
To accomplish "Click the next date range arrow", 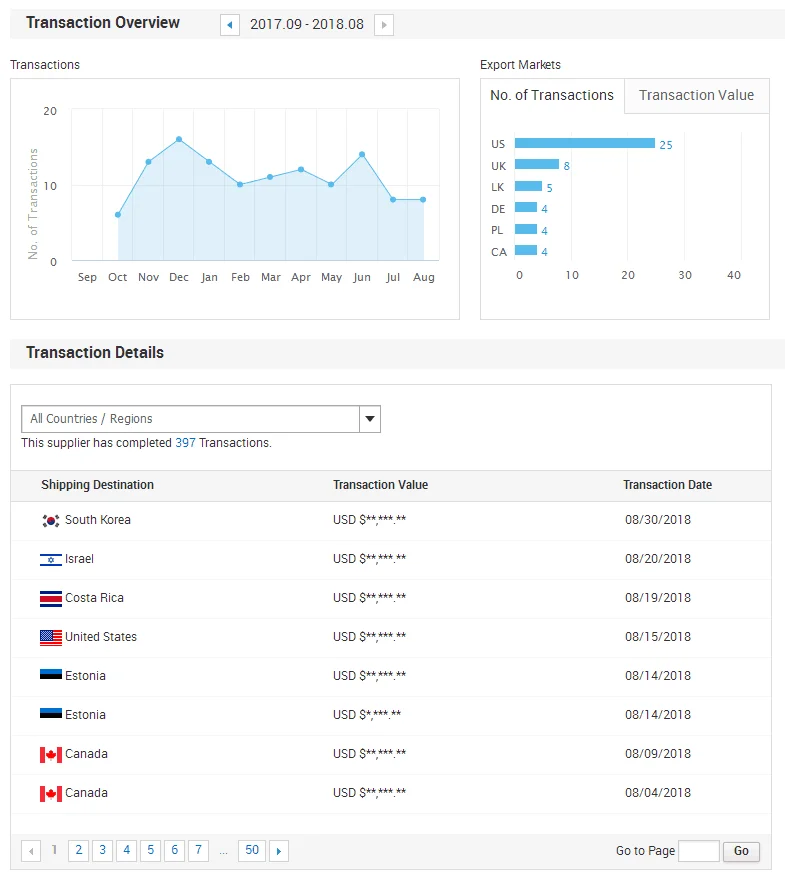I will (x=384, y=25).
